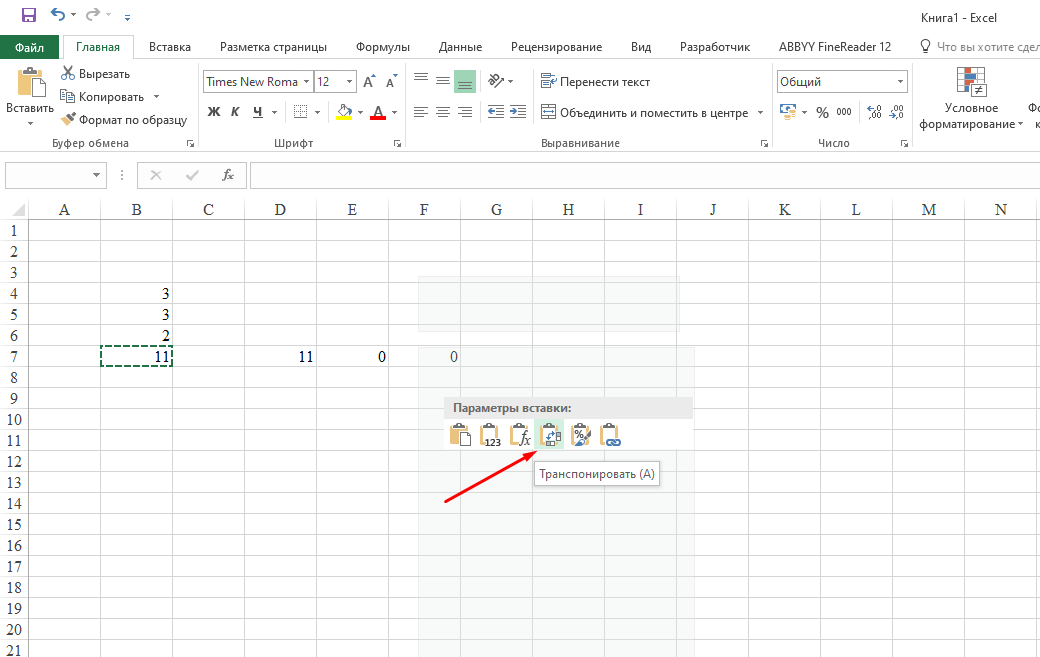1040x657 pixels.
Task: Click the Paste option icon (first)
Action: (x=460, y=436)
